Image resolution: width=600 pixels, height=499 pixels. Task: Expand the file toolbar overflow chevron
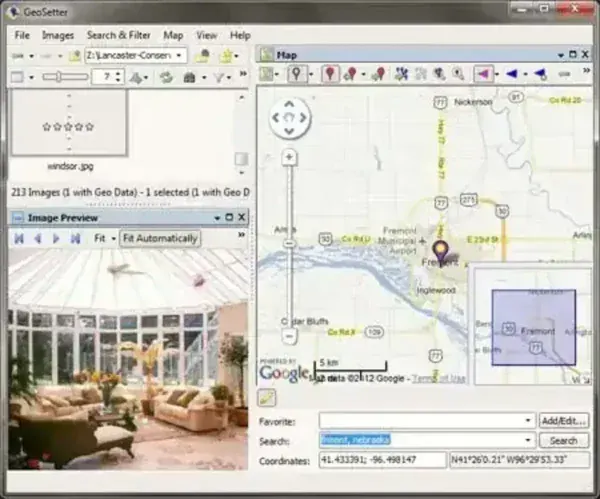(x=243, y=74)
